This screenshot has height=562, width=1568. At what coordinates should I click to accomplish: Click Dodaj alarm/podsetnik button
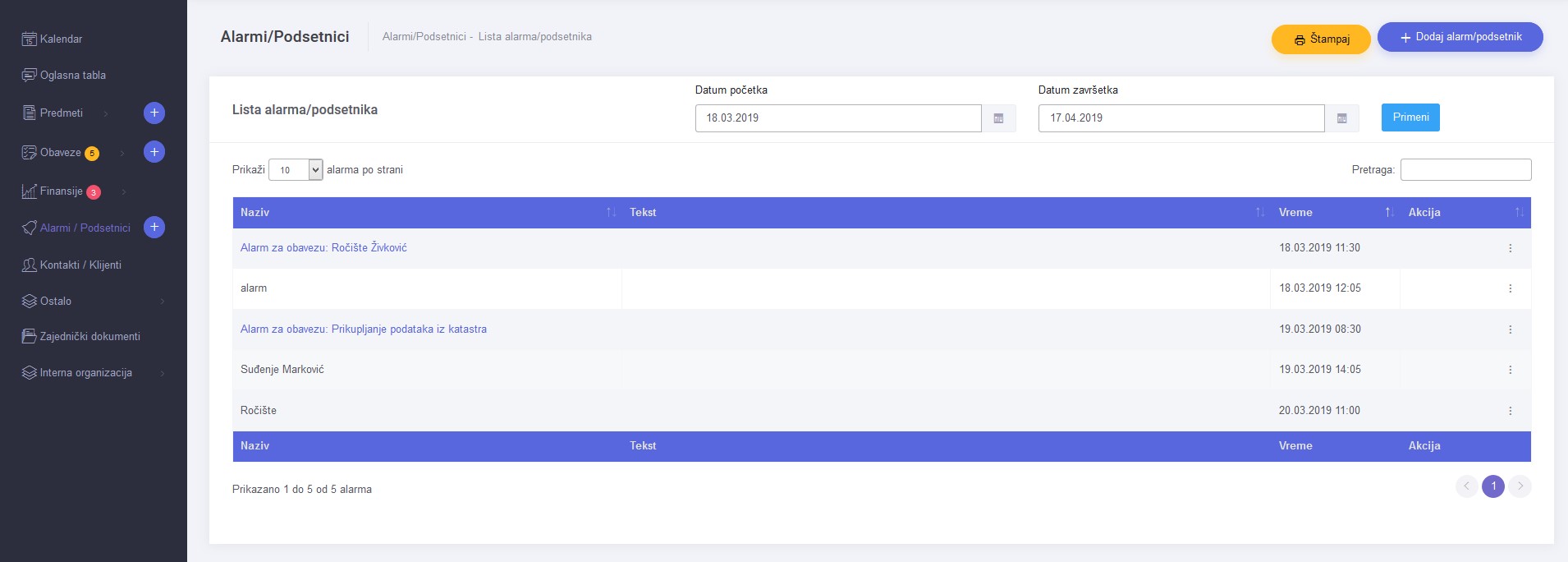(1460, 37)
